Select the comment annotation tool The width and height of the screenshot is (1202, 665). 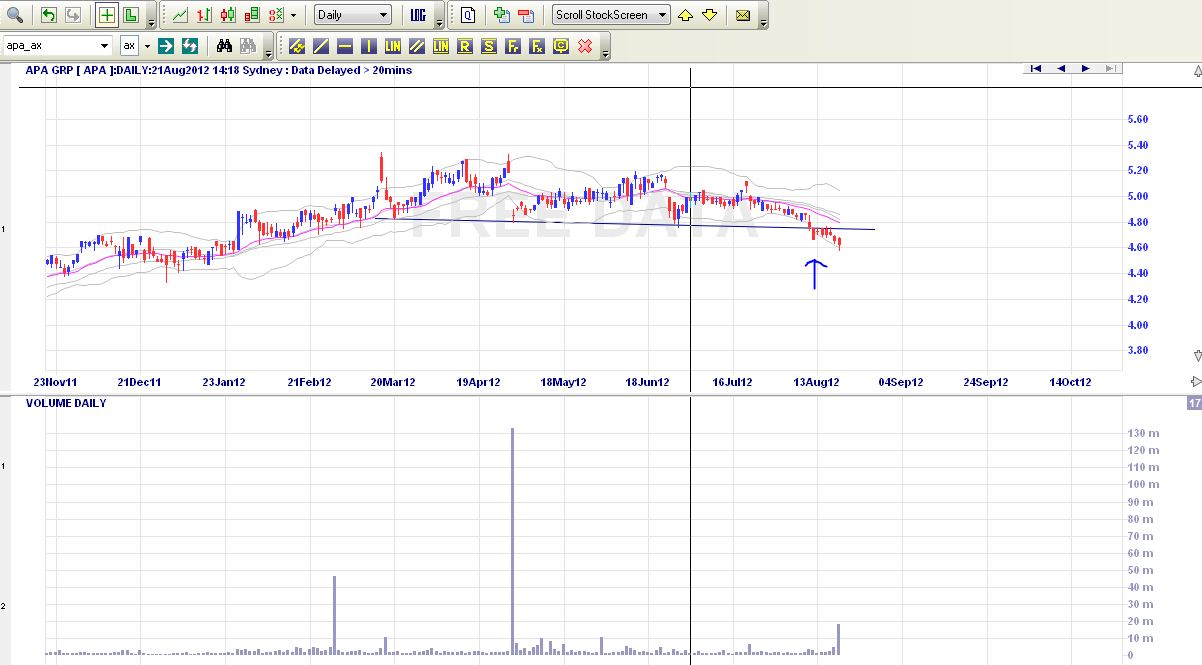pos(561,46)
